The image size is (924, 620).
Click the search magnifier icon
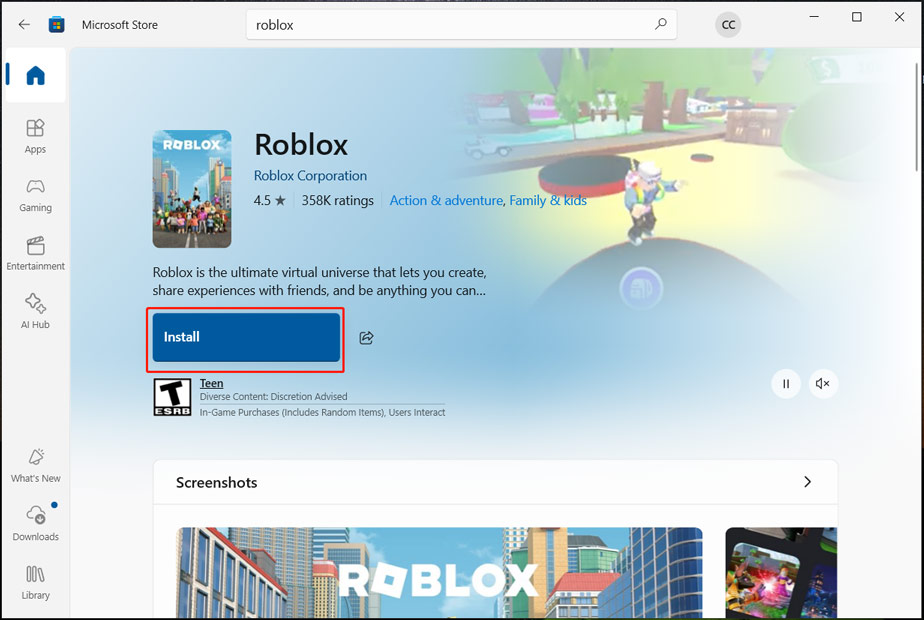click(661, 24)
